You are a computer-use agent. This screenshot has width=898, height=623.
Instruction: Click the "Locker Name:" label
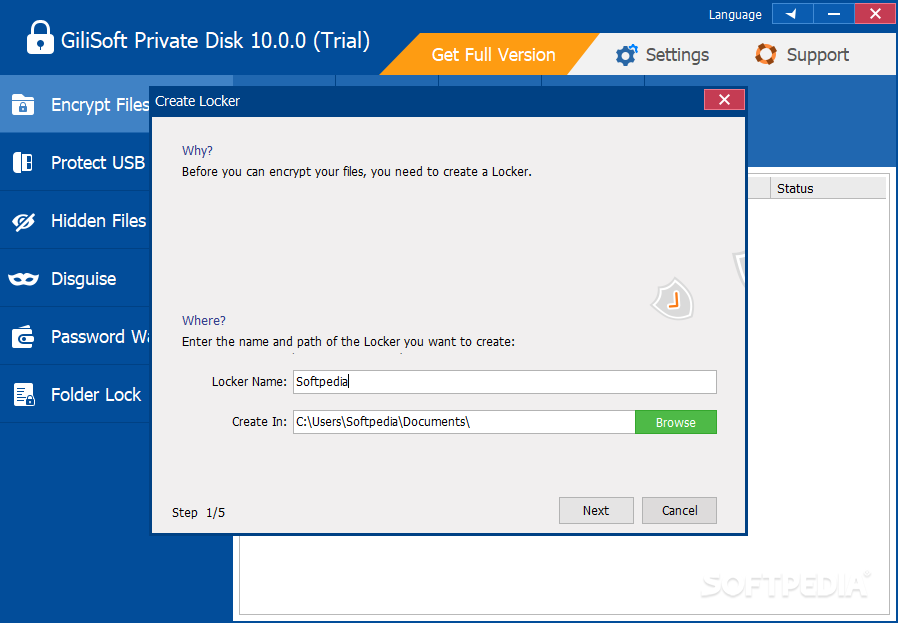[x=249, y=382]
